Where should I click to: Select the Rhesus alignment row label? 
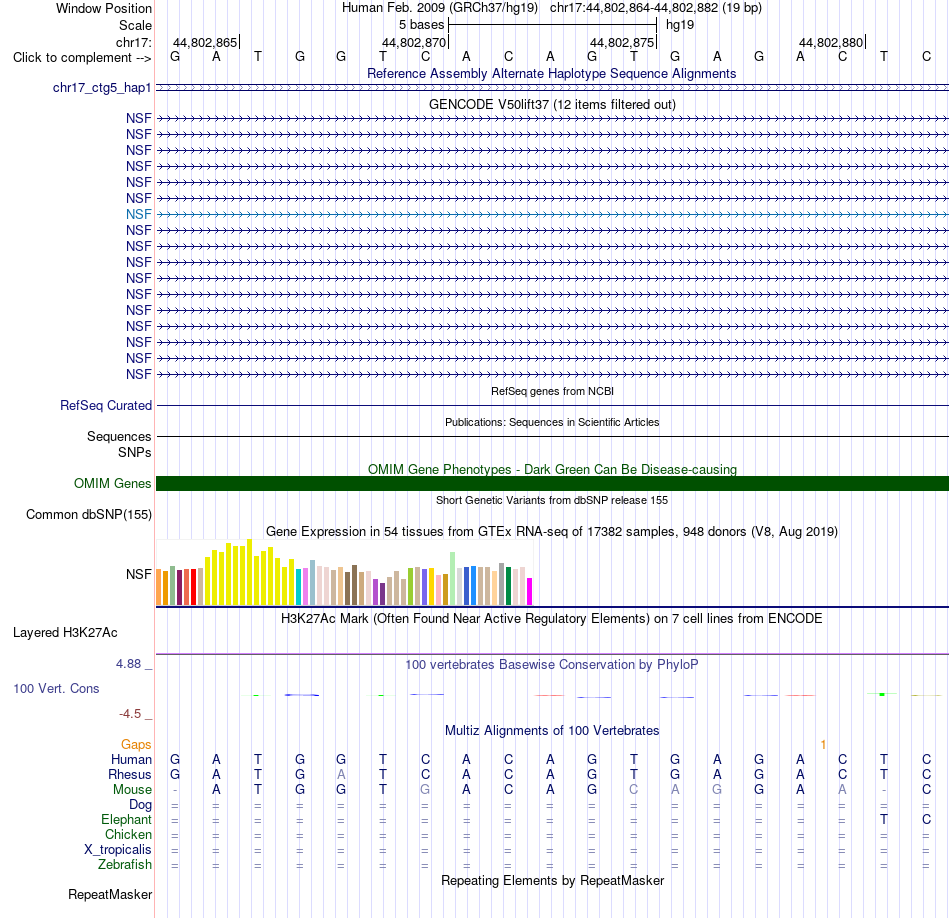[130, 775]
